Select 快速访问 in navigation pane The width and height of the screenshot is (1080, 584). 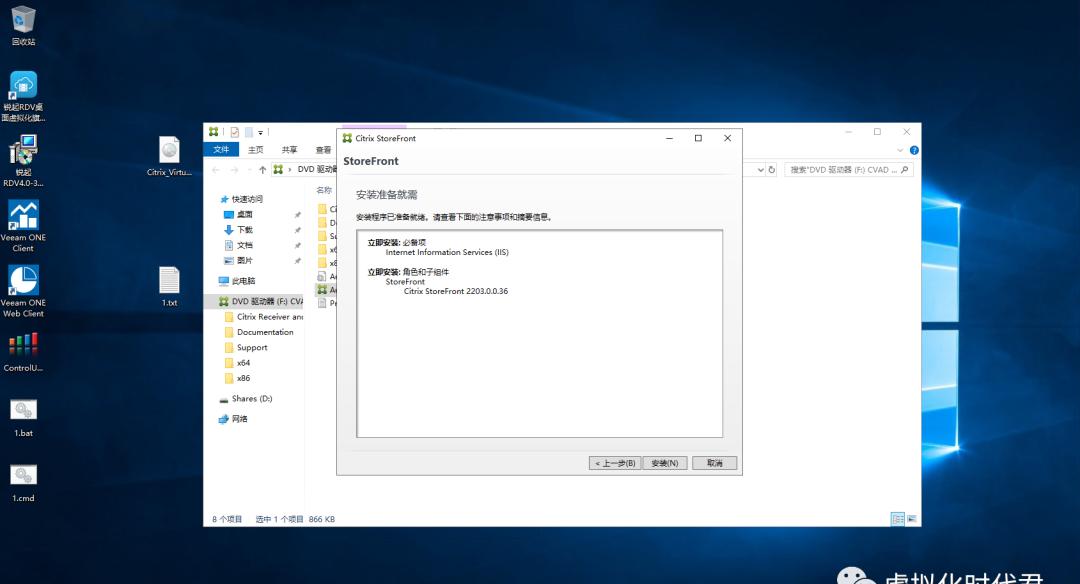[x=247, y=199]
